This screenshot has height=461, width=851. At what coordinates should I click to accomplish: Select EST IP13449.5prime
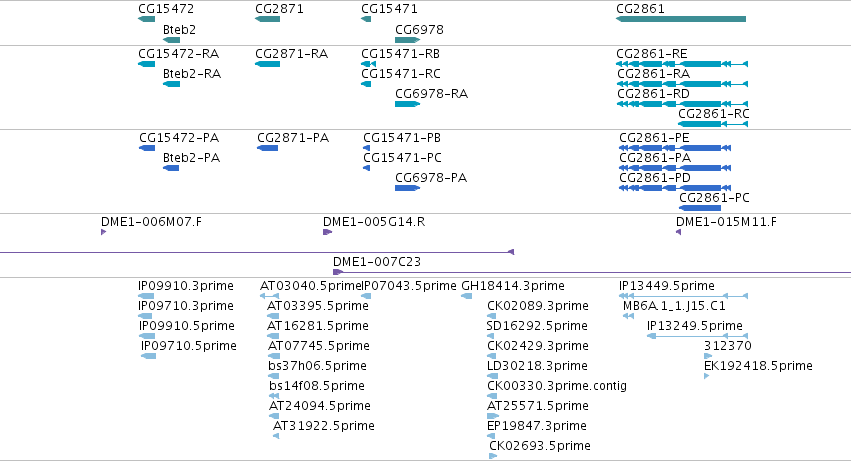click(684, 296)
